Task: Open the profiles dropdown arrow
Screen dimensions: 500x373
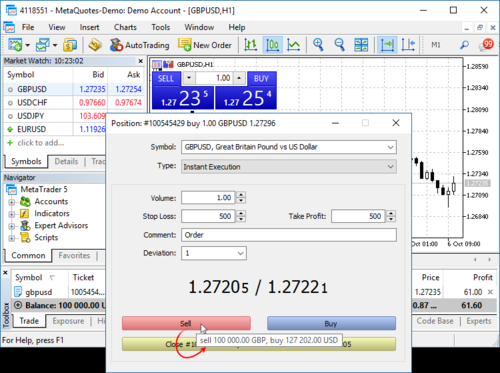Action: 55,45
